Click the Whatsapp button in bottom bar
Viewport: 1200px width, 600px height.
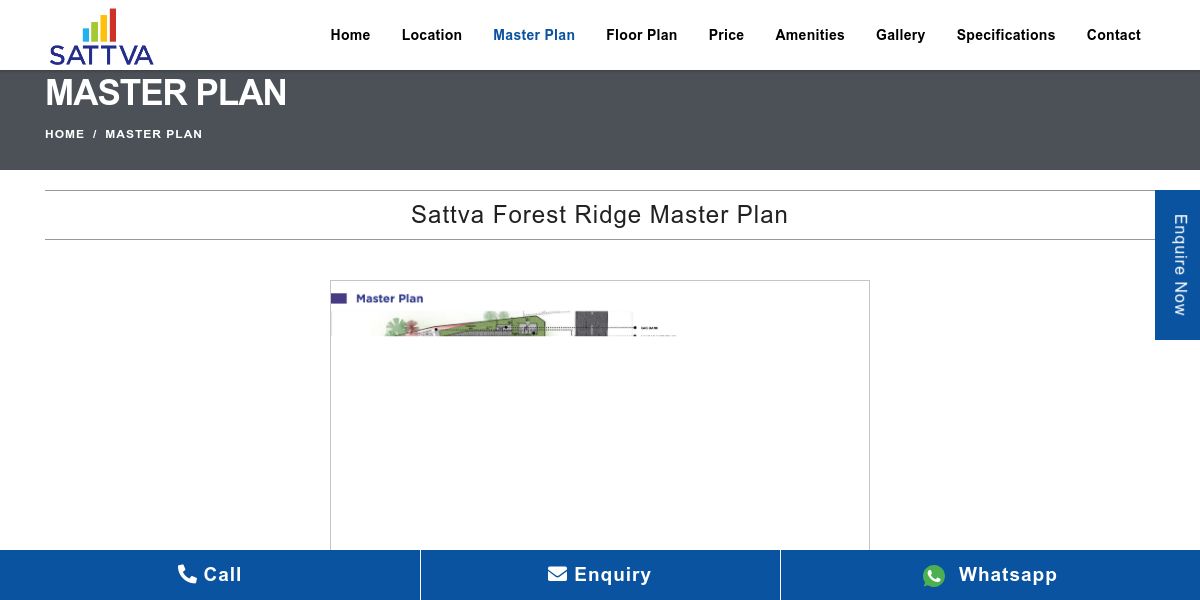pos(990,575)
